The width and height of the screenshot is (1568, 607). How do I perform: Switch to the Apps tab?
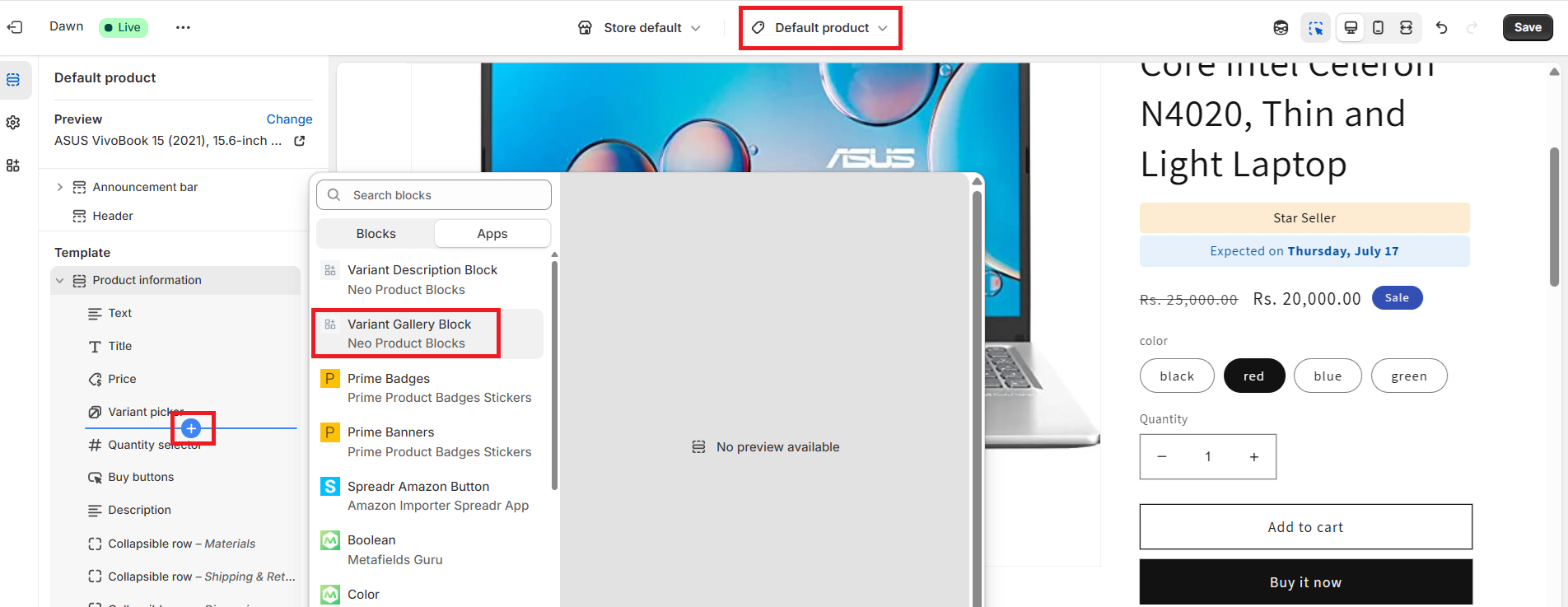click(x=492, y=234)
